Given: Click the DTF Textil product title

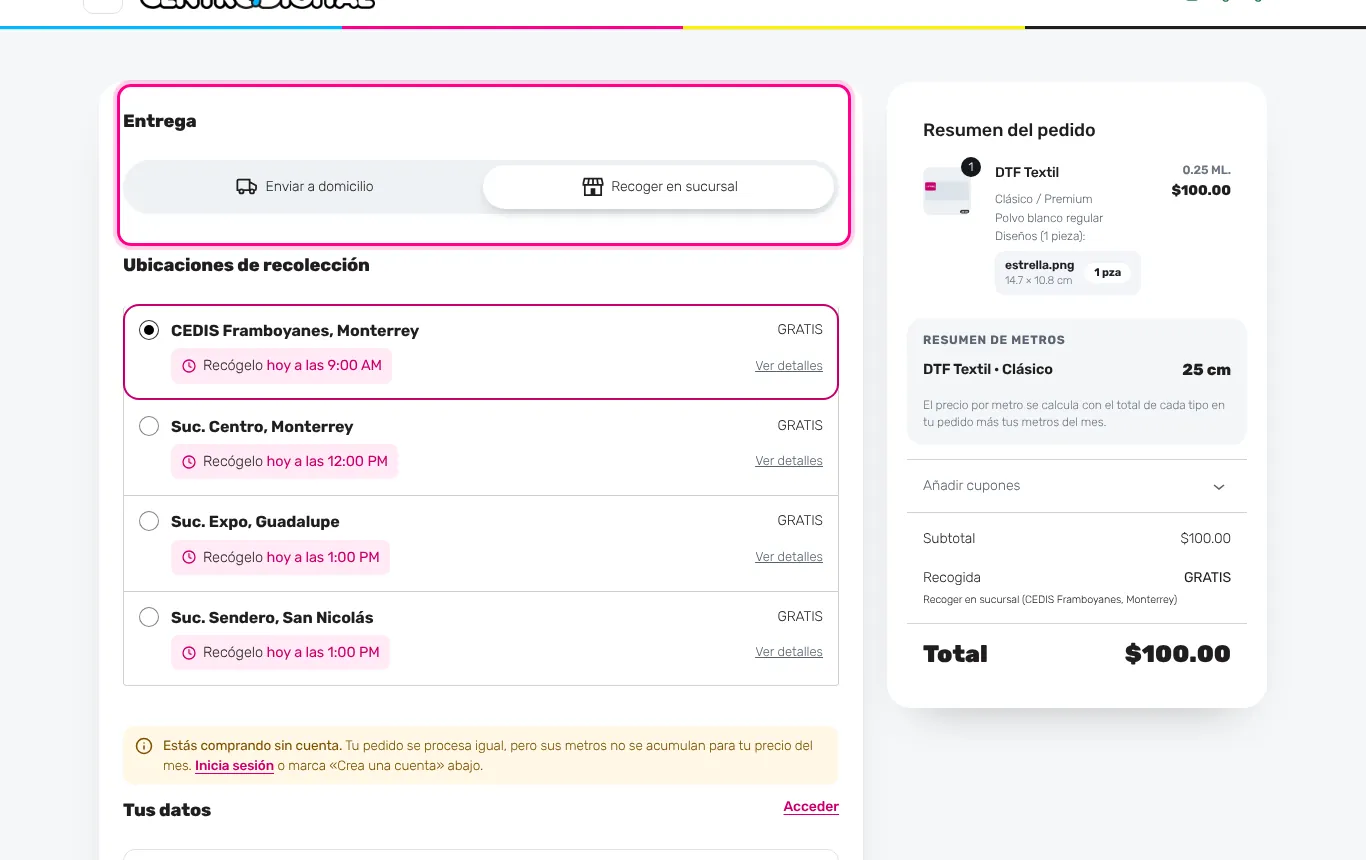Looking at the screenshot, I should [x=1027, y=172].
